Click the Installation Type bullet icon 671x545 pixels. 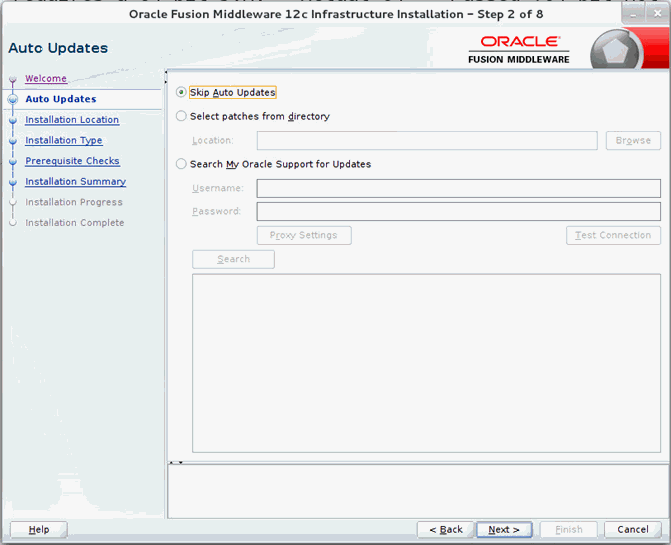click(13, 141)
